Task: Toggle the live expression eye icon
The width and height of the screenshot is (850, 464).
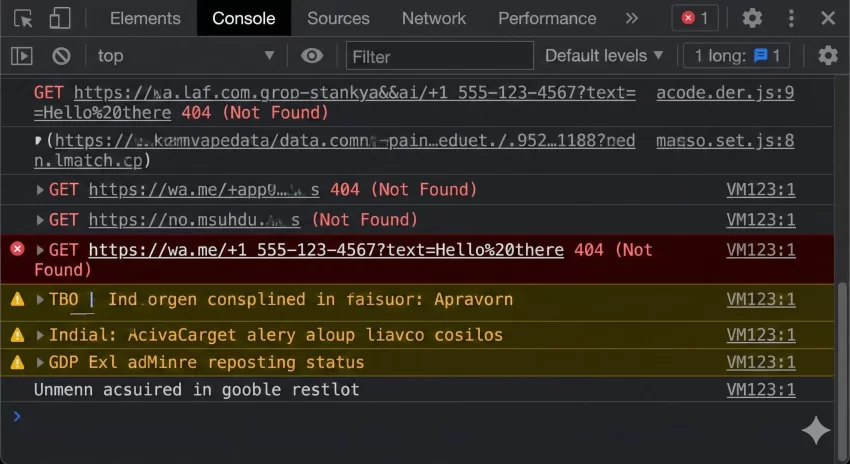Action: pos(312,56)
